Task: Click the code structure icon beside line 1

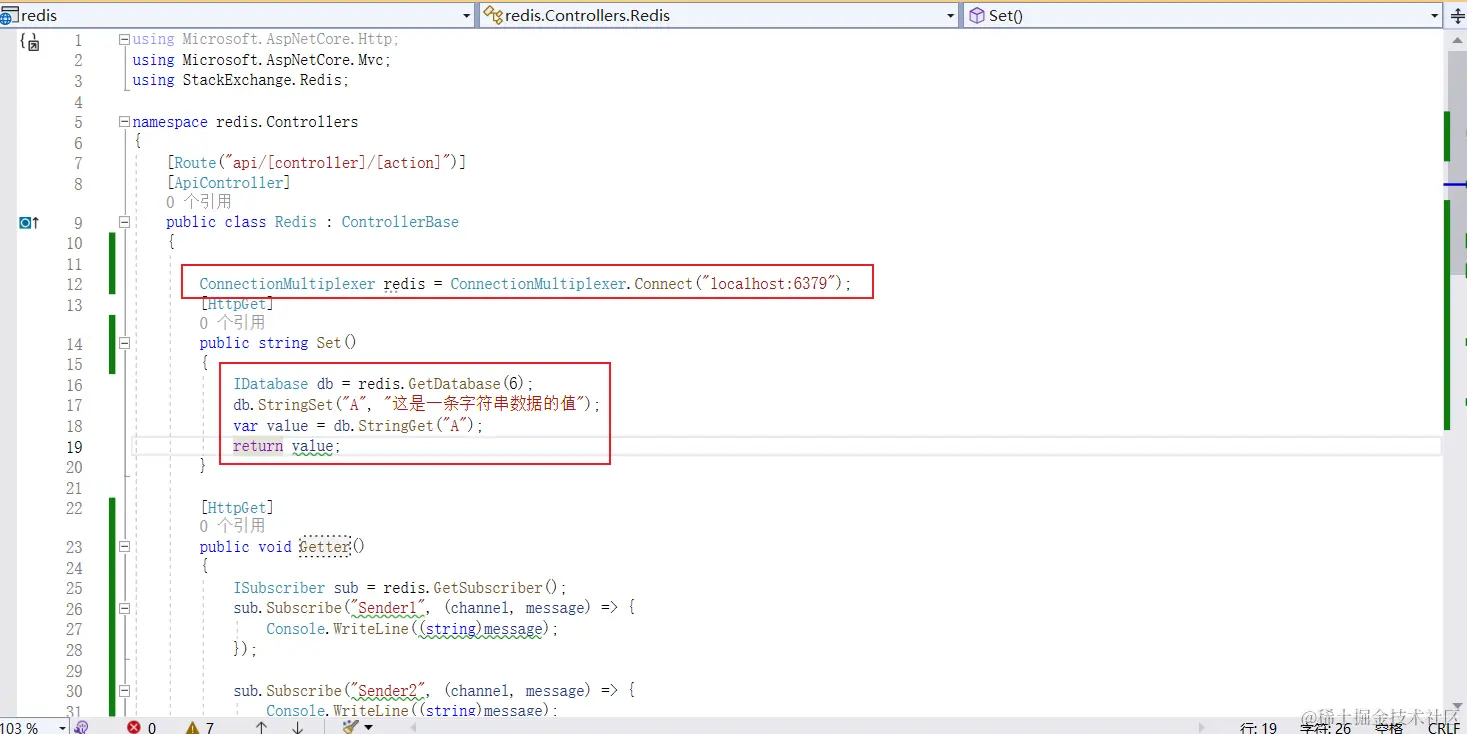Action: pyautogui.click(x=30, y=42)
